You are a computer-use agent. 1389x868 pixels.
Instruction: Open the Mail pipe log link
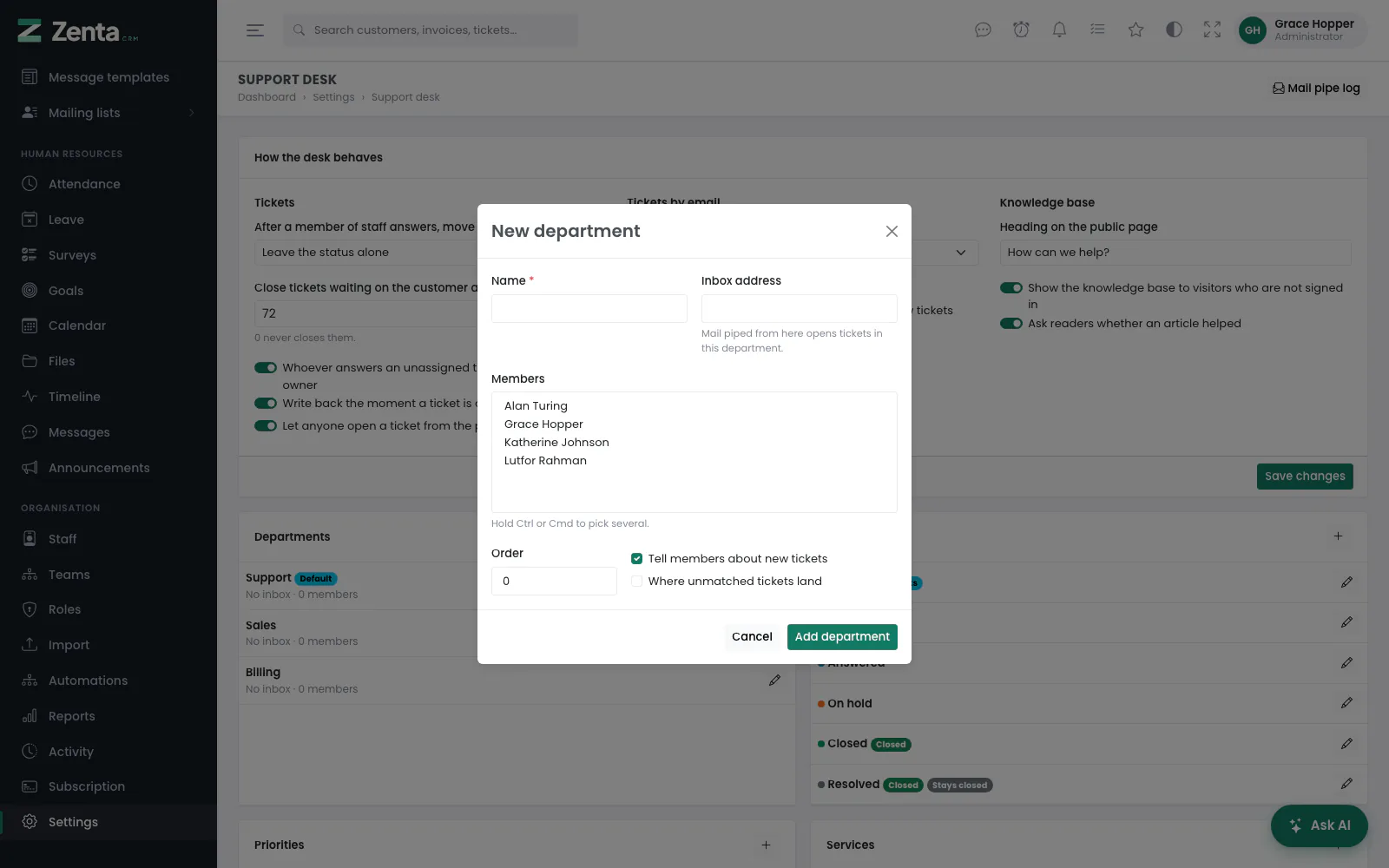(1316, 89)
